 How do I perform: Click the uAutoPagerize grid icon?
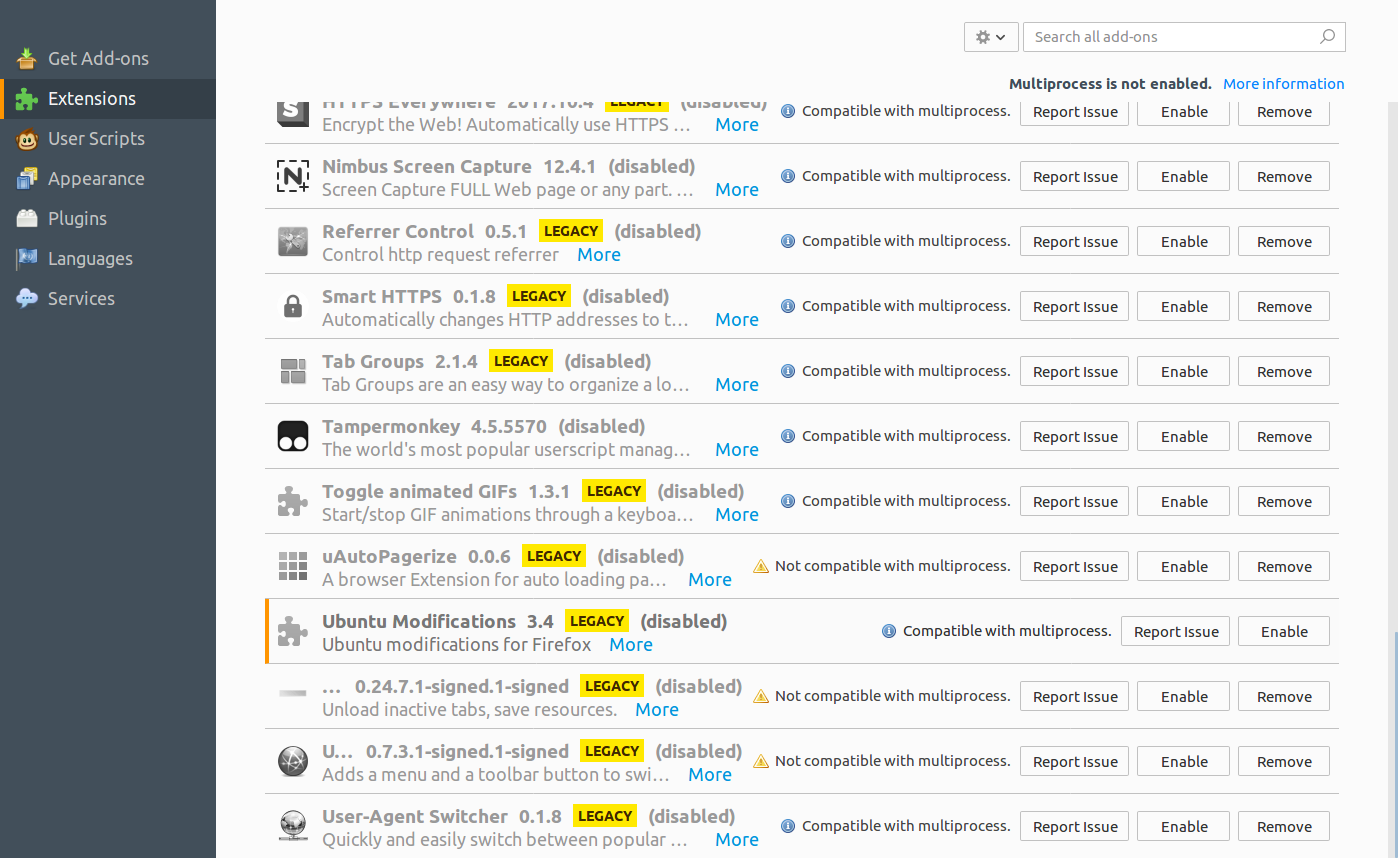293,567
